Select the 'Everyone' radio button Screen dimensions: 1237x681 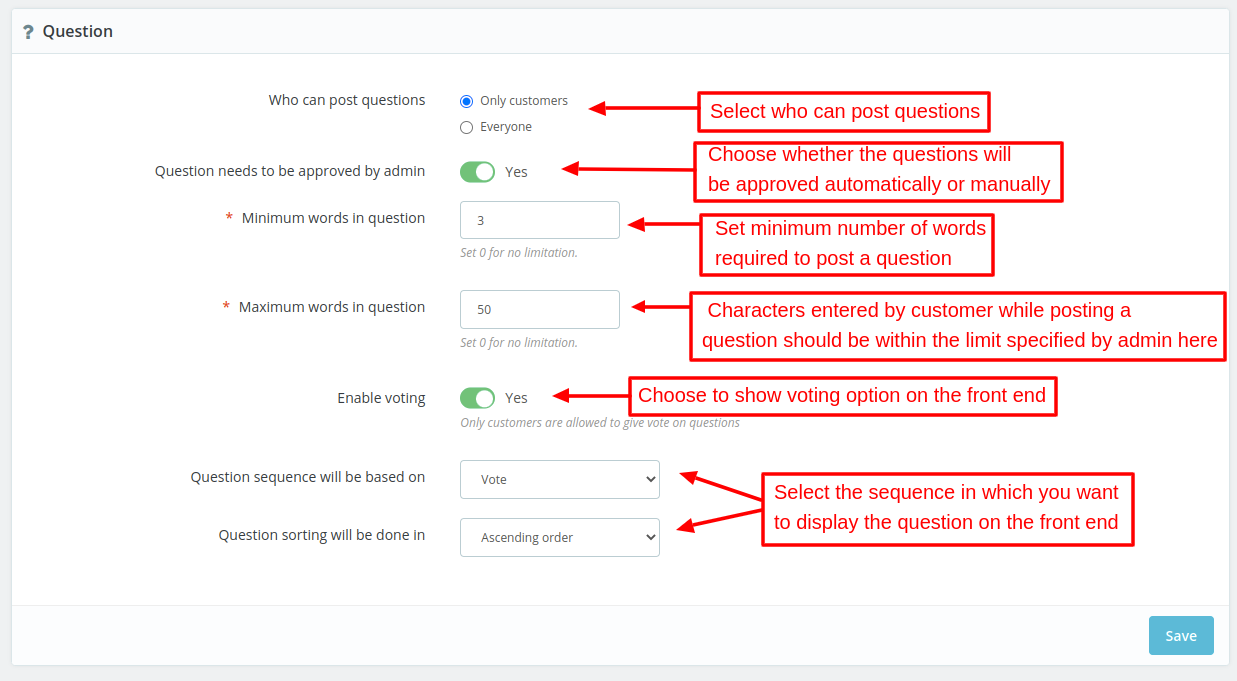[465, 126]
